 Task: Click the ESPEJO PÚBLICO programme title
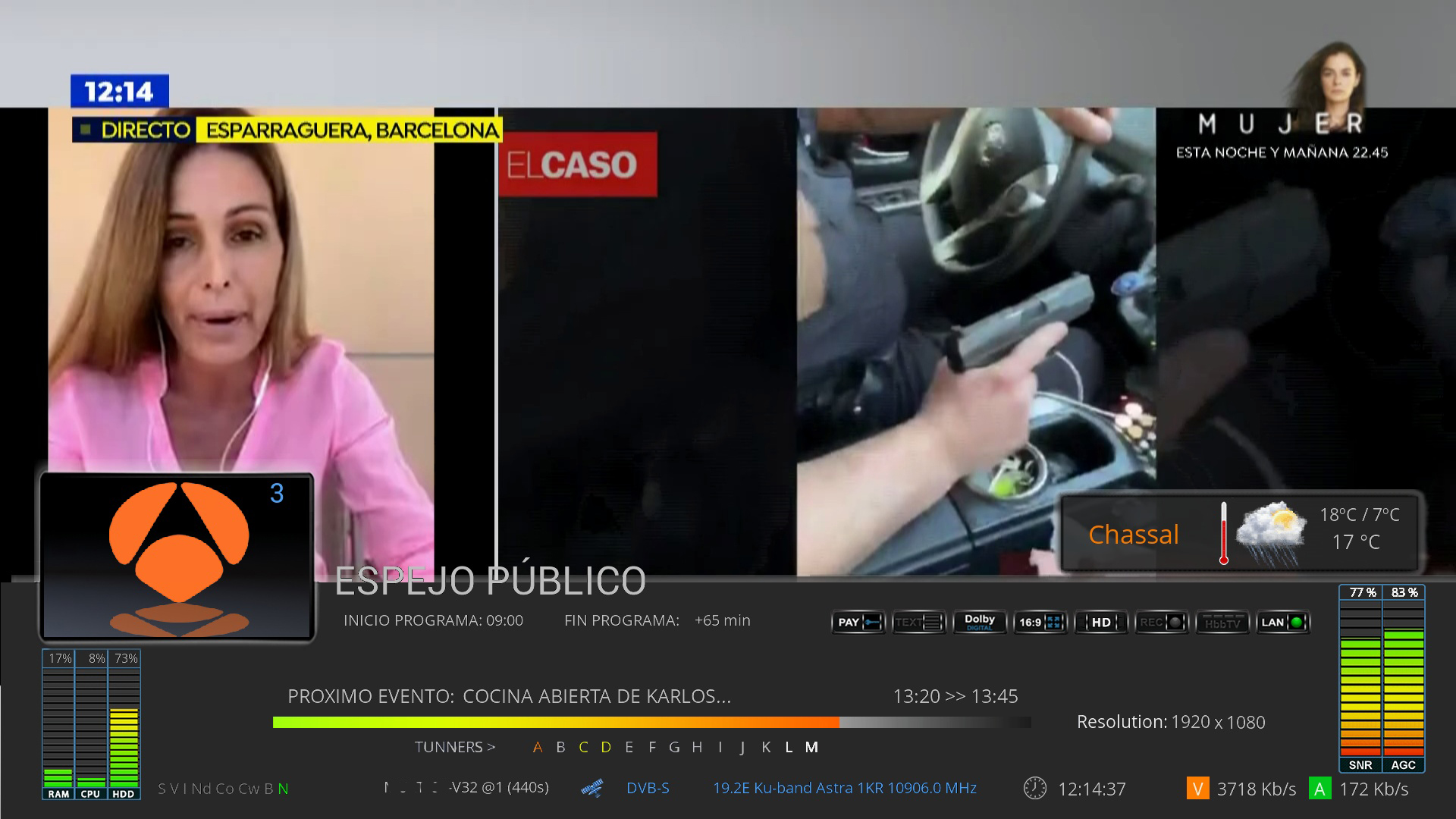(490, 581)
